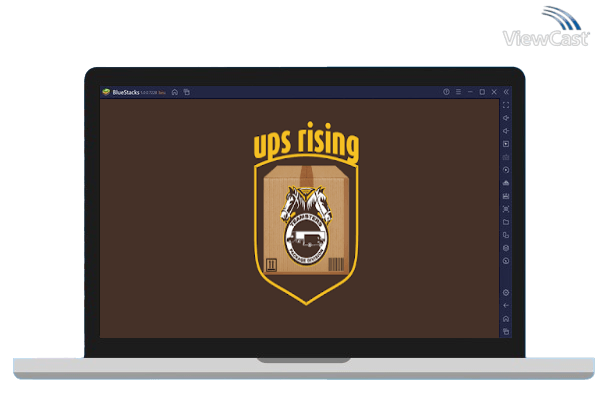Viewport: 602px width, 414px height.
Task: Open the sidebar circular play (sync) icon
Action: 506,170
